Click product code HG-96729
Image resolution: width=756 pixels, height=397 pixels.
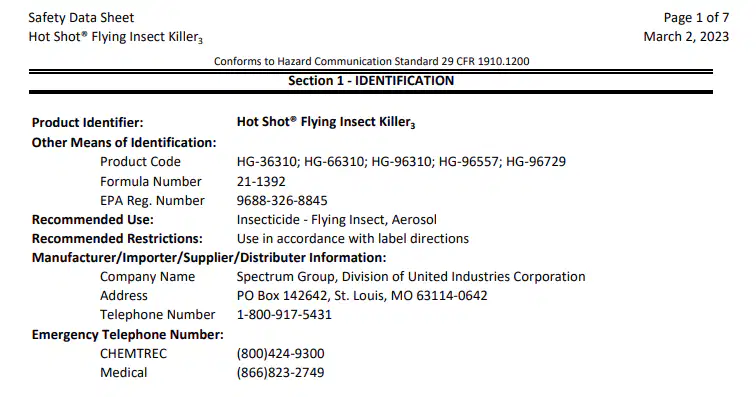(x=536, y=162)
